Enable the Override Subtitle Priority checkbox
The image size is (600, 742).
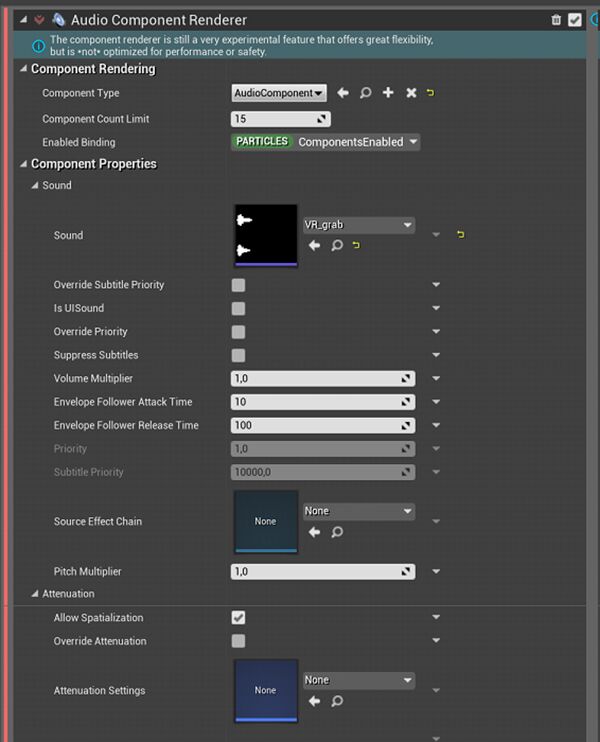(x=238, y=285)
